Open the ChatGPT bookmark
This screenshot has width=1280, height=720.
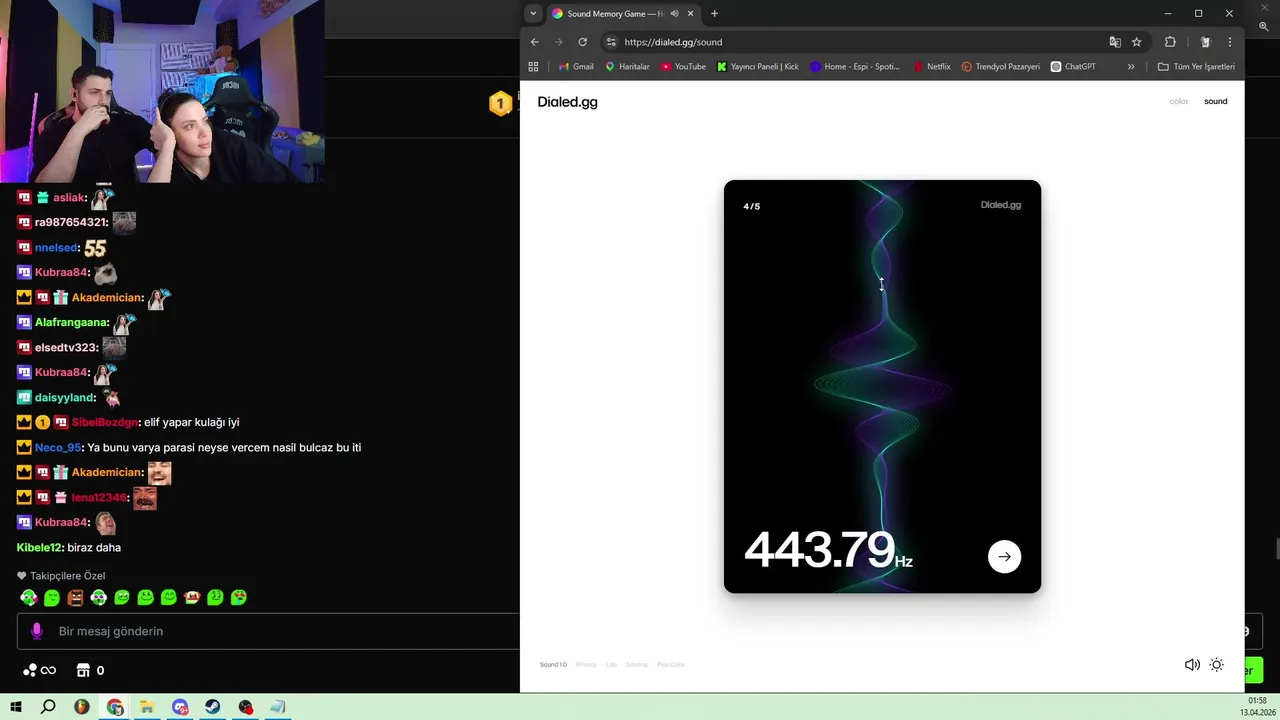1073,67
